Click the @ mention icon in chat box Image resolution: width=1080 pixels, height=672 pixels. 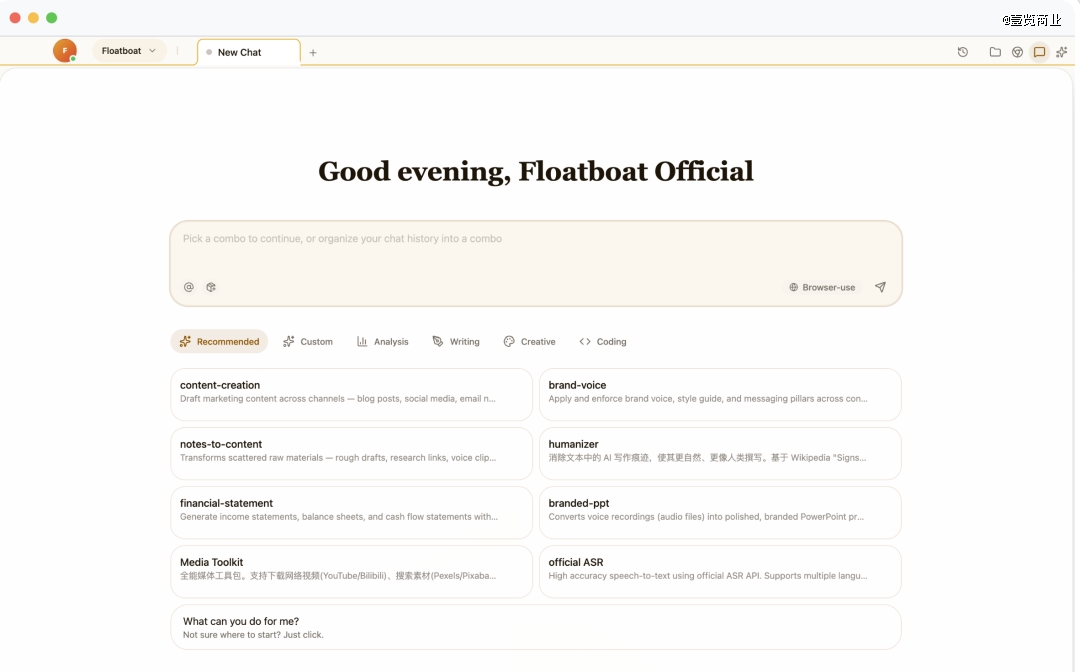coord(189,287)
